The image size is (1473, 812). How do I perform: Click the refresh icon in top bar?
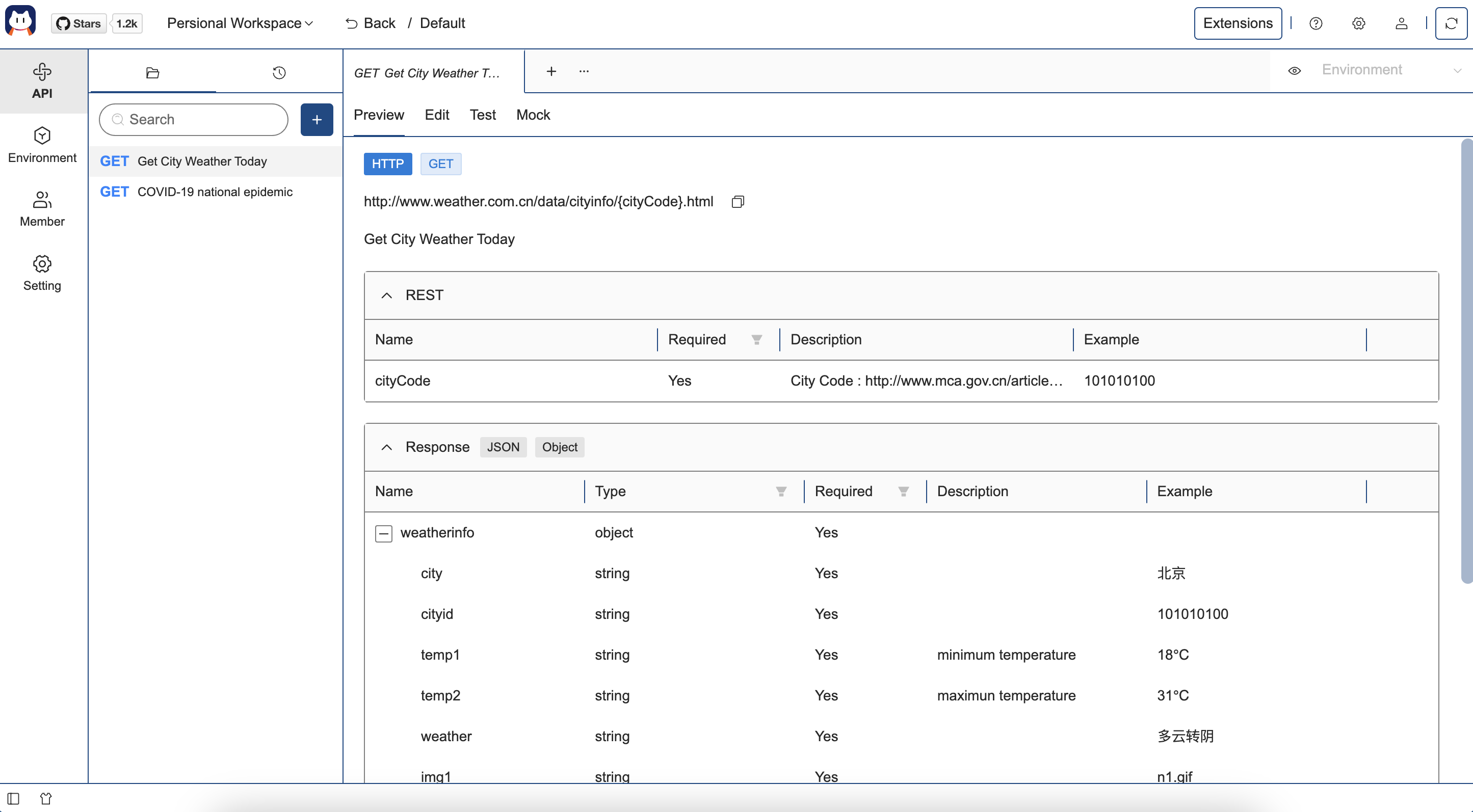click(x=1451, y=23)
